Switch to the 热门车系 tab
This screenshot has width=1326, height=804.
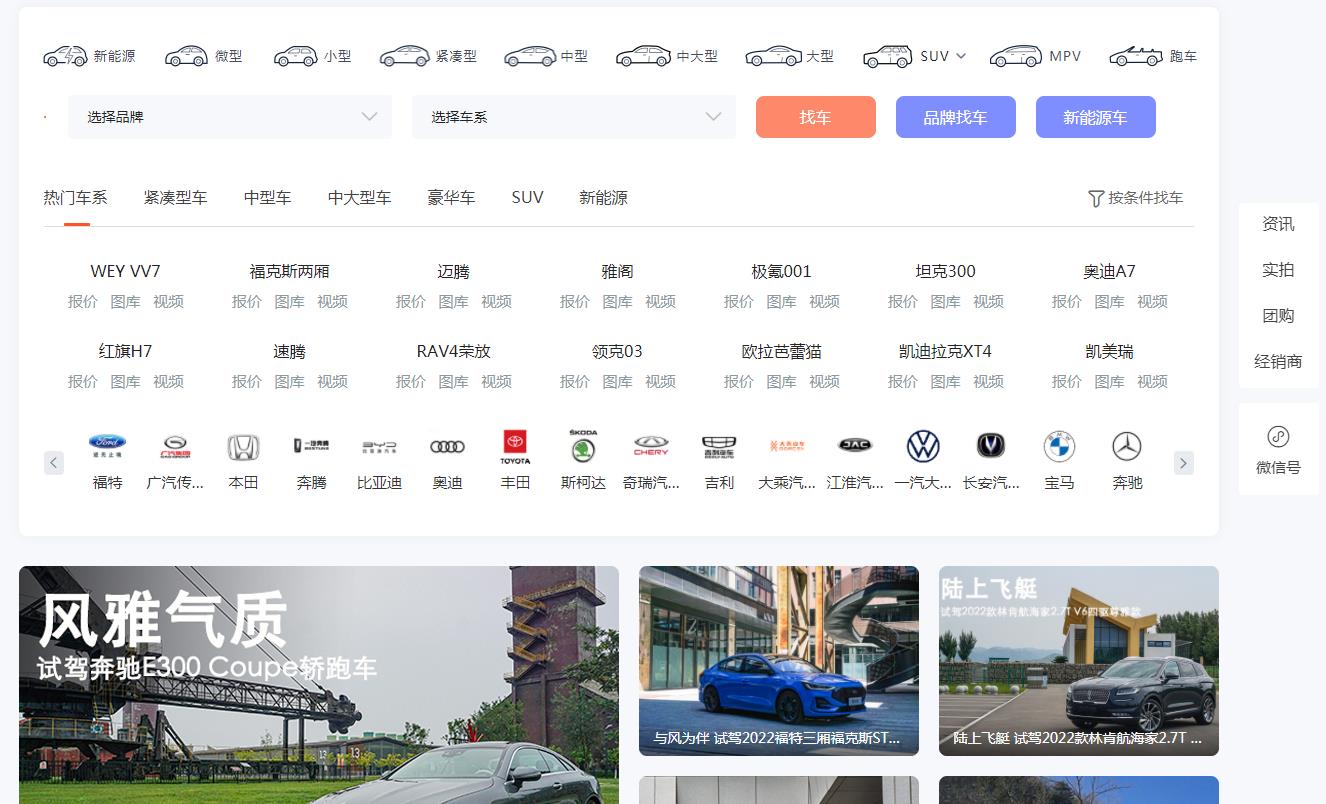click(x=75, y=198)
